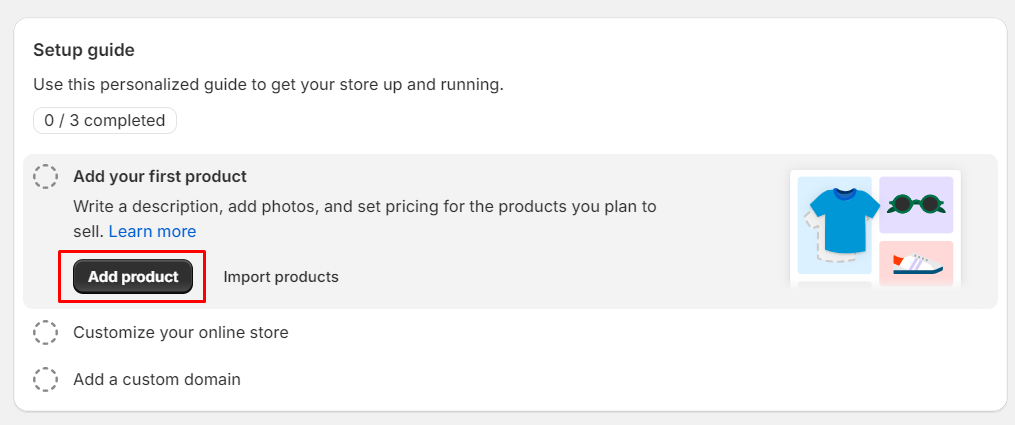Mark Add a custom domain as done
1015x425 pixels.
click(45, 380)
